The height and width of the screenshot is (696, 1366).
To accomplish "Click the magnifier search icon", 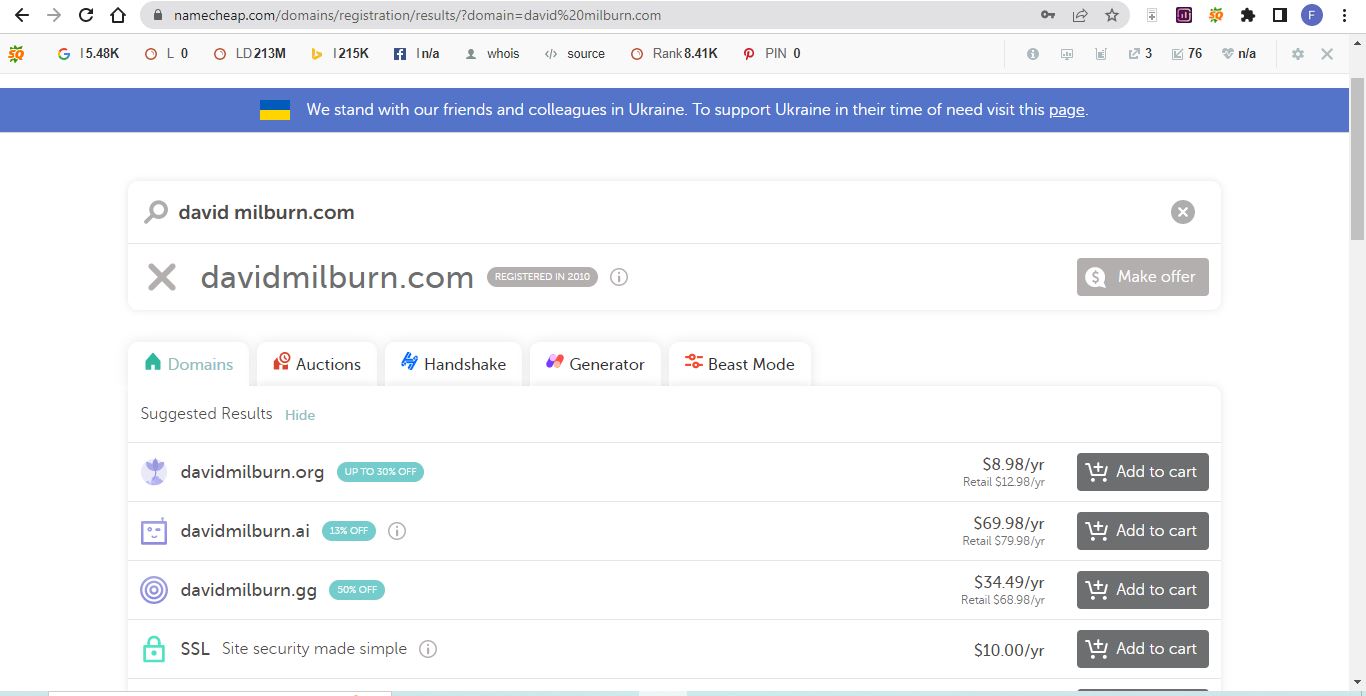I will (x=156, y=212).
